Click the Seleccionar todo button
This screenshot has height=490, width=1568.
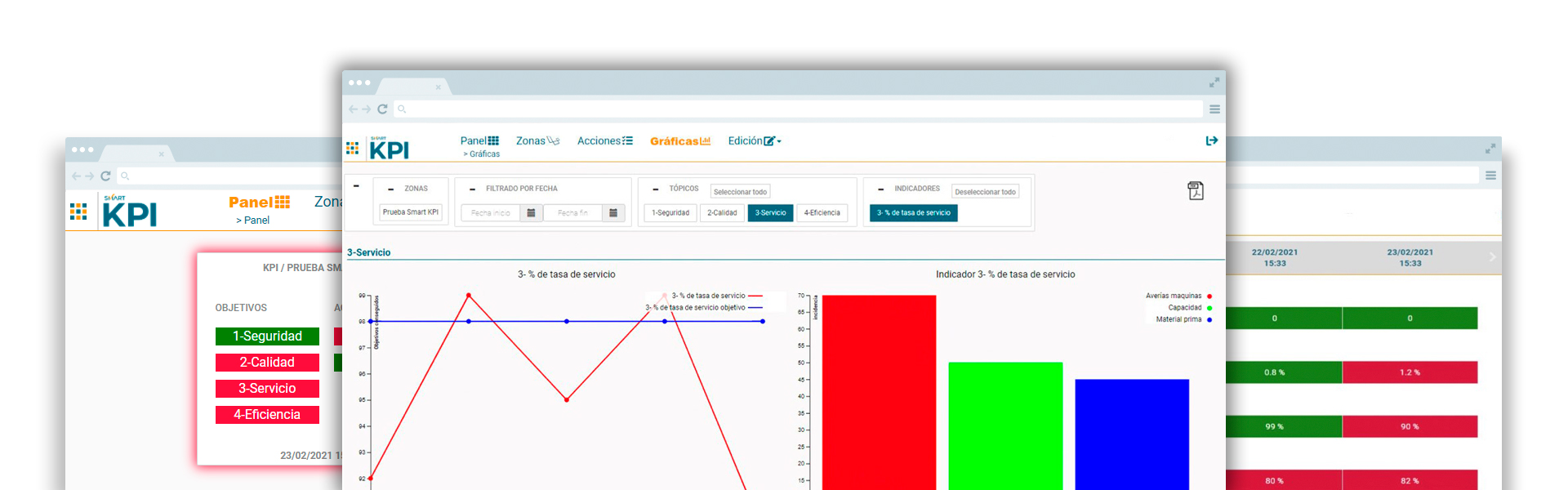pos(740,192)
